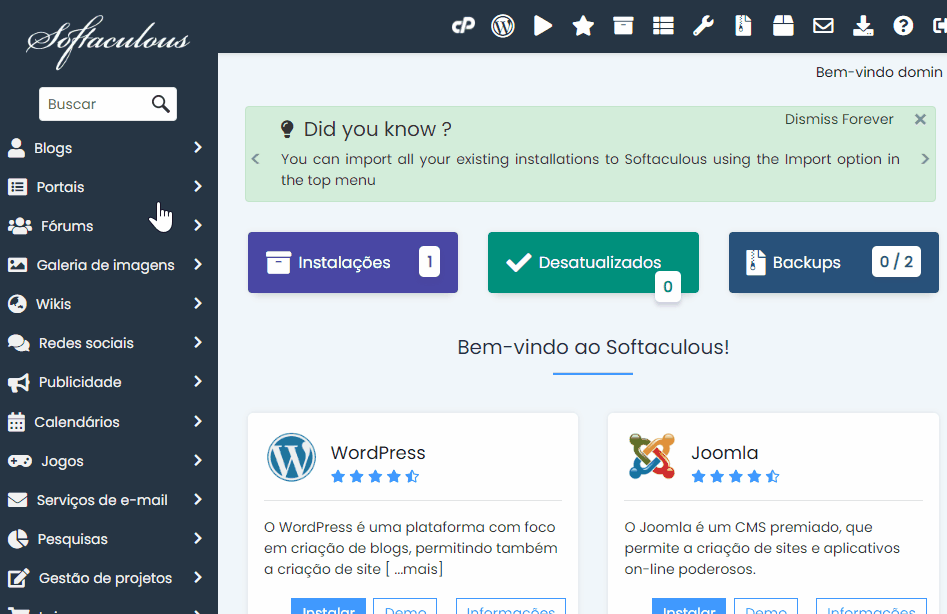947x614 pixels.
Task: Open the Instalações summary button
Action: coord(353,263)
